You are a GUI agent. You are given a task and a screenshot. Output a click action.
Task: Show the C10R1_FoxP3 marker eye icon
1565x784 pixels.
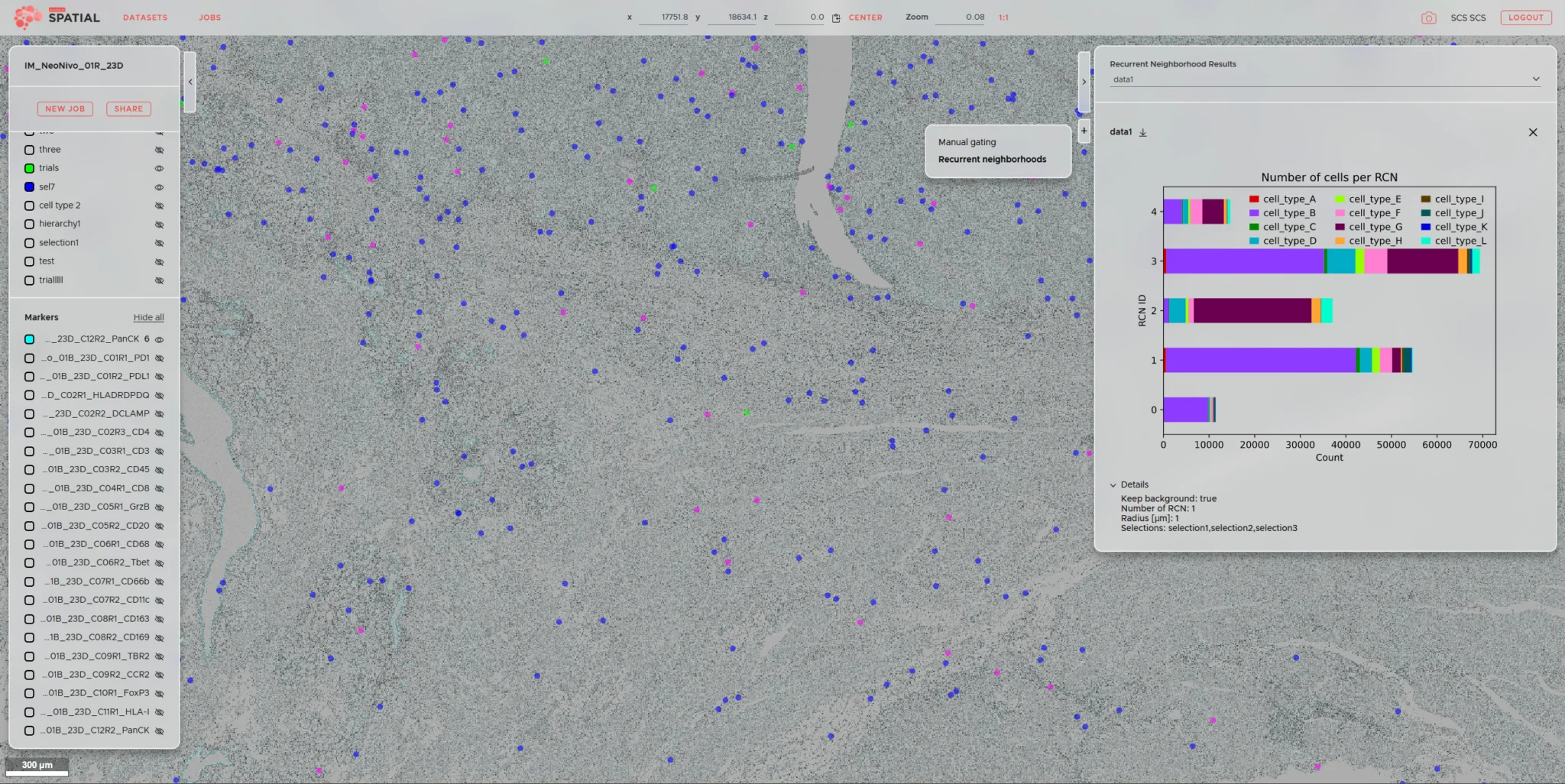[159, 694]
